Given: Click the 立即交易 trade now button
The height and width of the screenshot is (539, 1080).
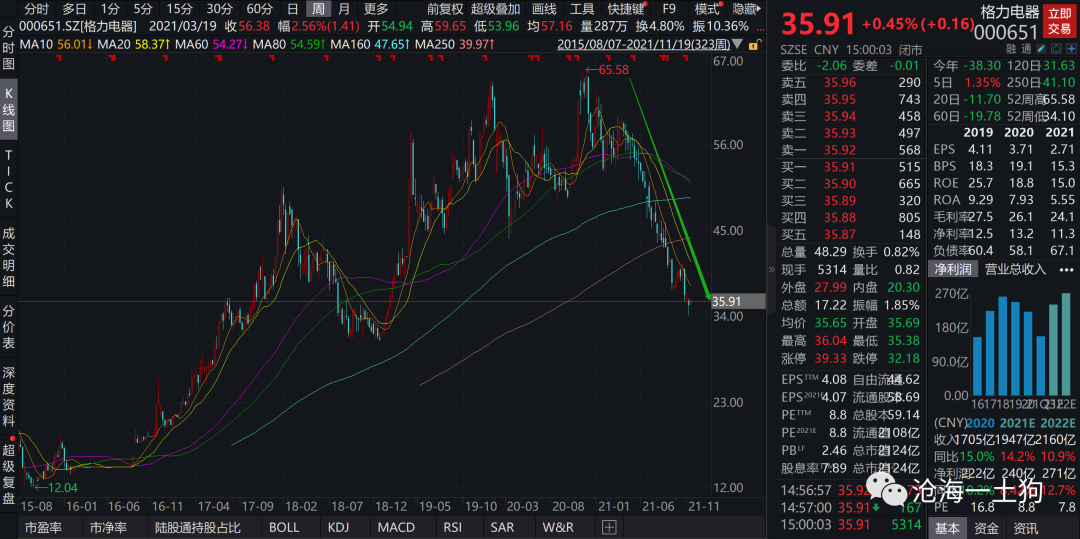Looking at the screenshot, I should click(x=1060, y=21).
